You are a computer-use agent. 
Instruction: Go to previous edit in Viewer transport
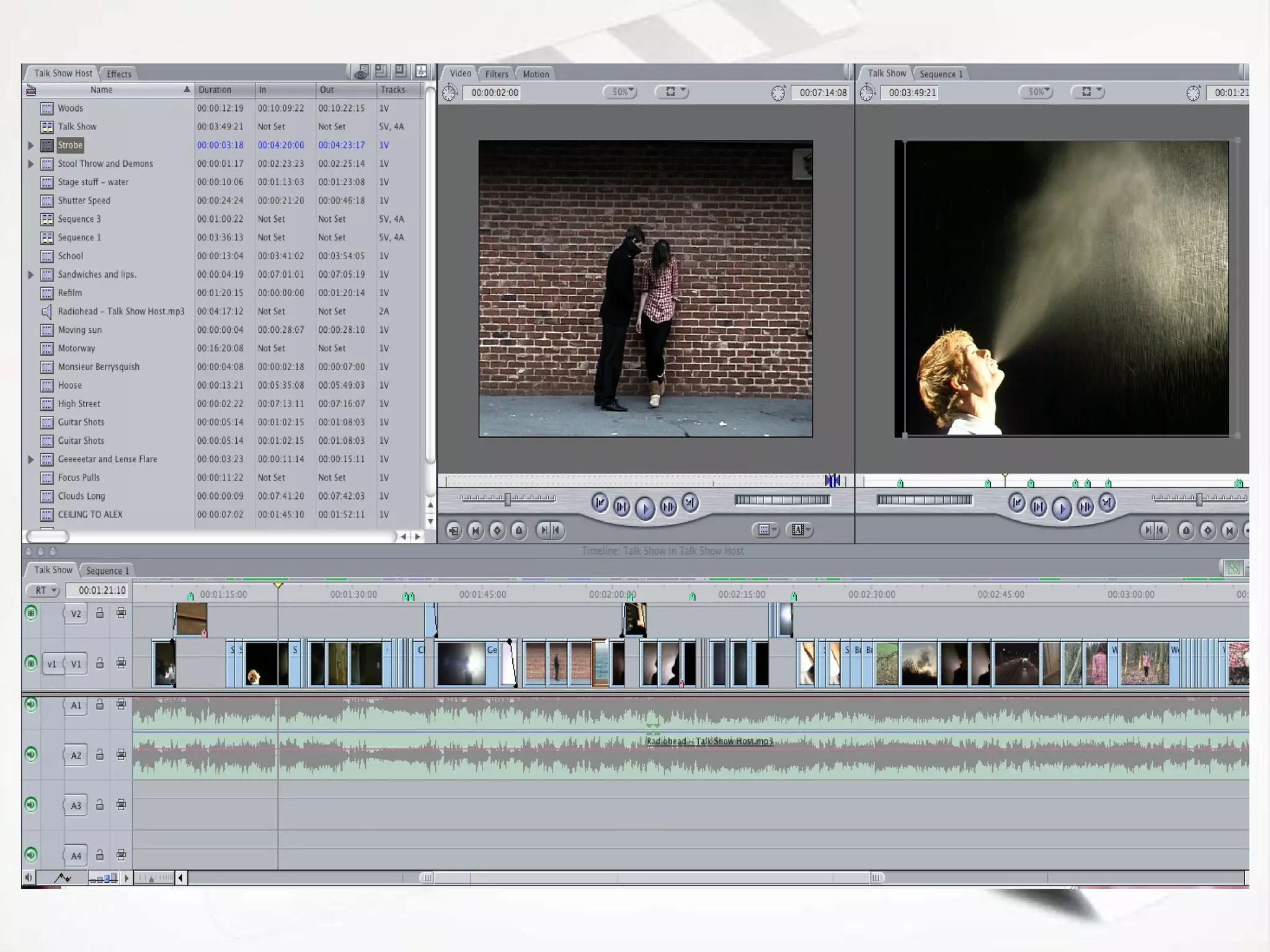pyautogui.click(x=600, y=503)
